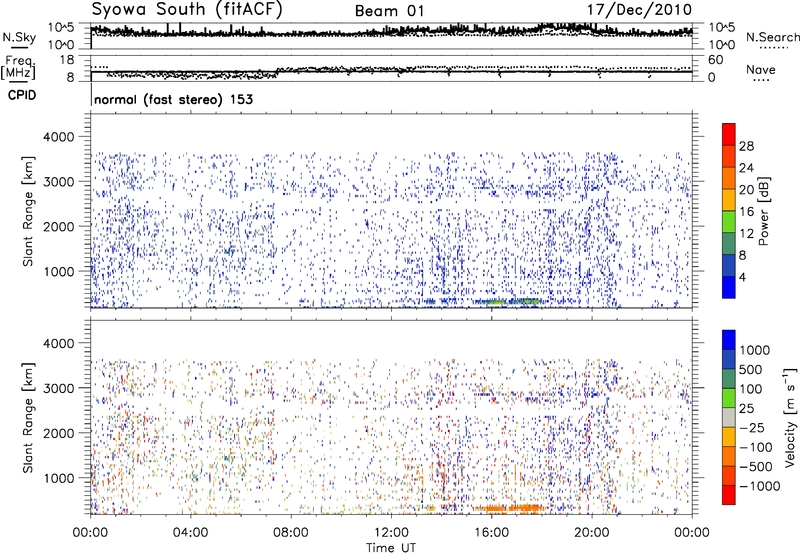Click the '10^5' label beside N.Sky
The height and width of the screenshot is (554, 800).
tap(61, 28)
